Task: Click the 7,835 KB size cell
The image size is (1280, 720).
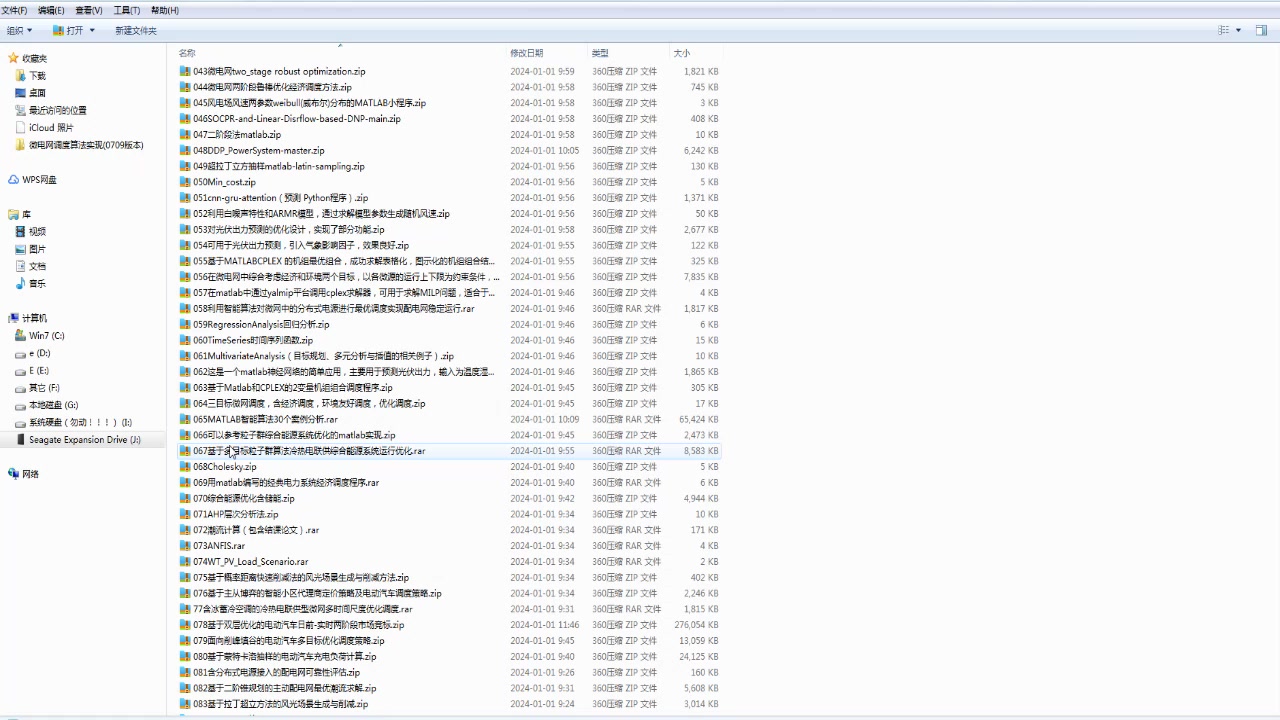Action: pyautogui.click(x=702, y=277)
